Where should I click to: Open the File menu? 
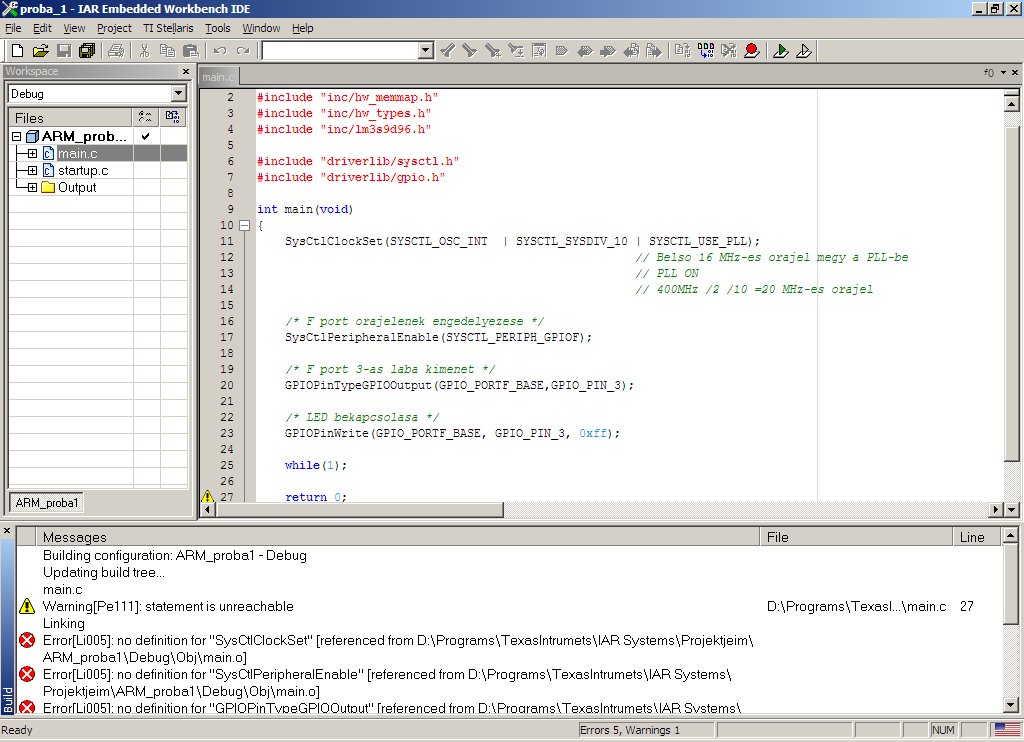(x=13, y=28)
